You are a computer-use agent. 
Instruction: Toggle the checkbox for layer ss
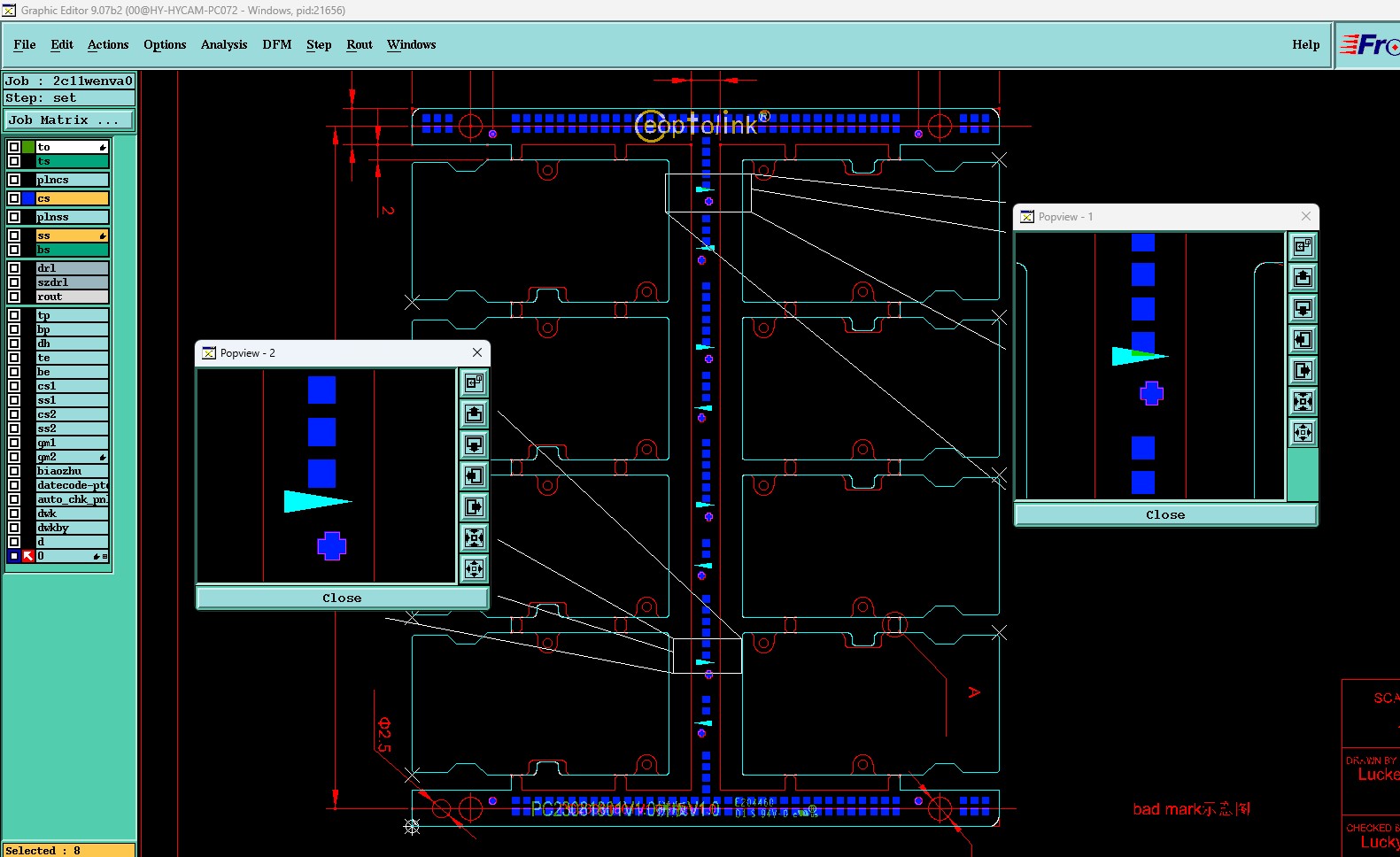pos(14,235)
